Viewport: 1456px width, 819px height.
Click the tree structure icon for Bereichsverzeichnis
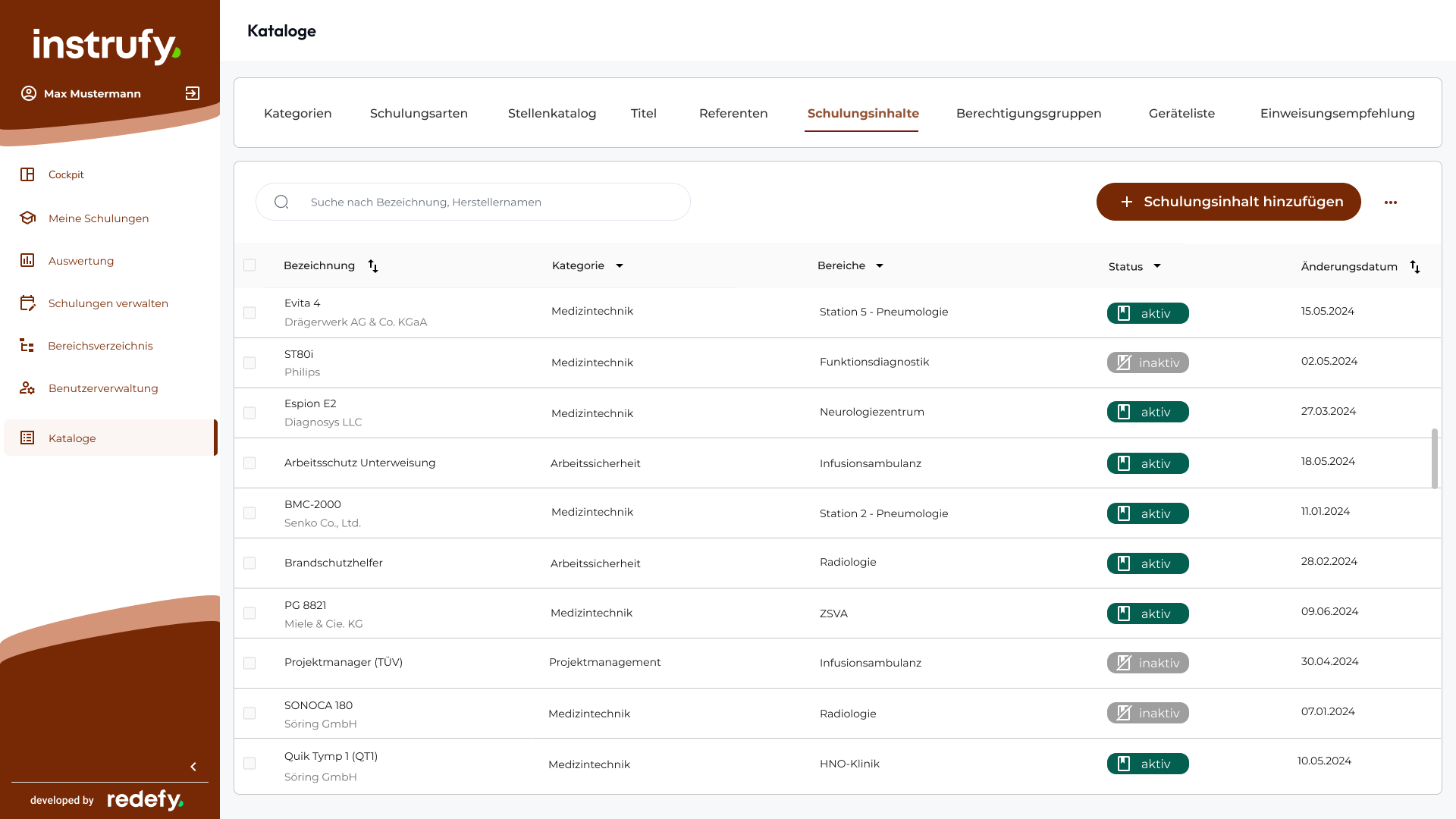[x=27, y=345]
